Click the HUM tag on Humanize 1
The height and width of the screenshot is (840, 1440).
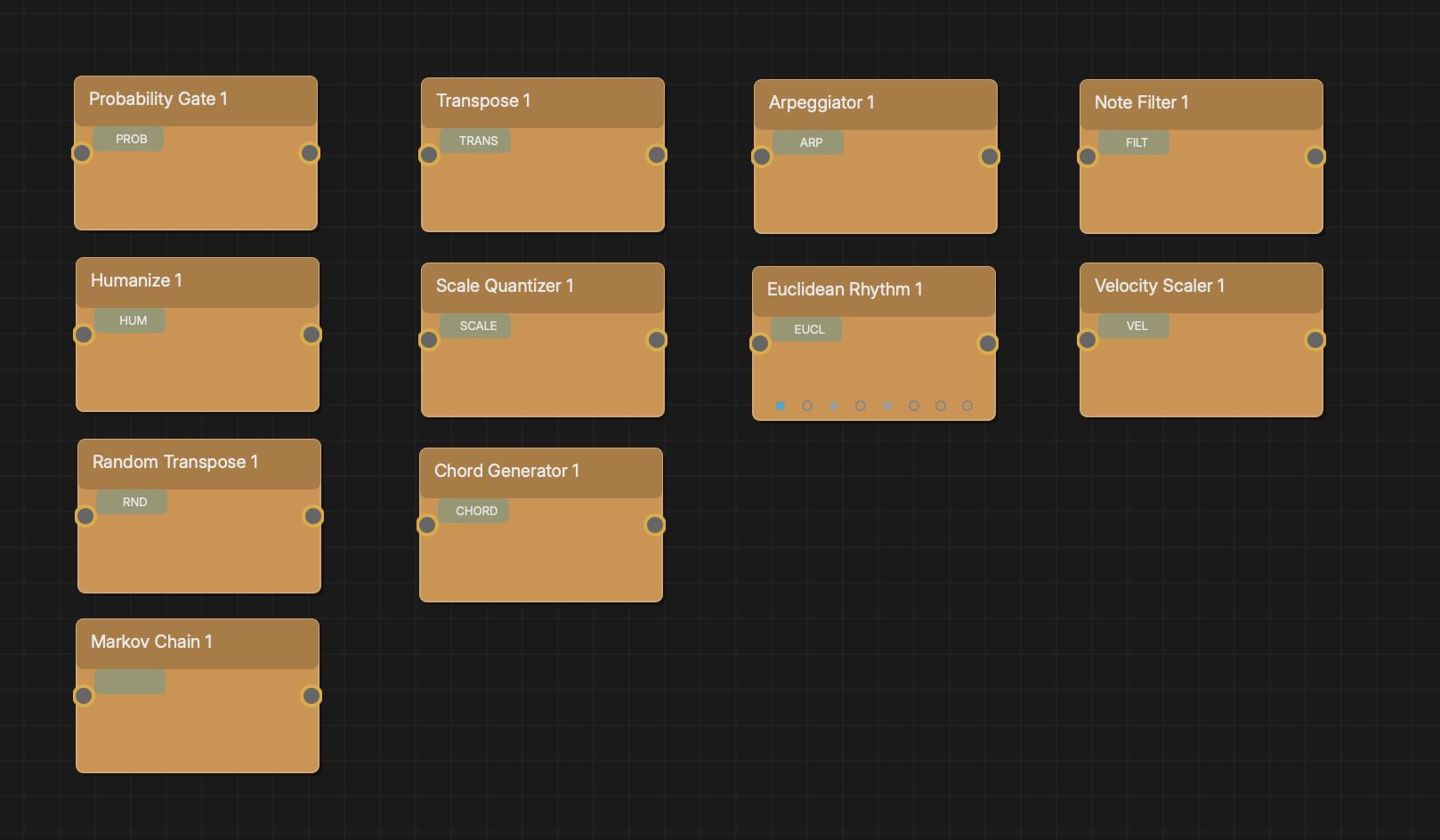point(130,320)
